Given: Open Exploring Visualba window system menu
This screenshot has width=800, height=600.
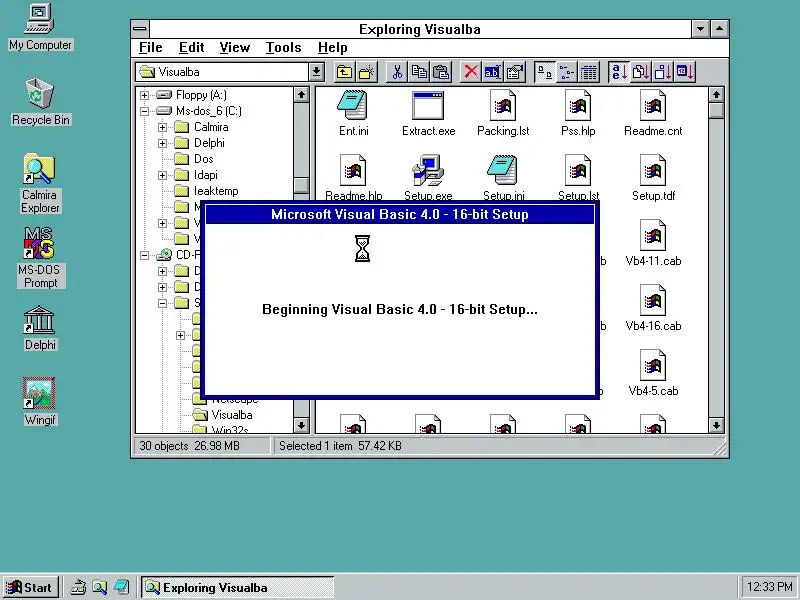Looking at the screenshot, I should point(140,29).
